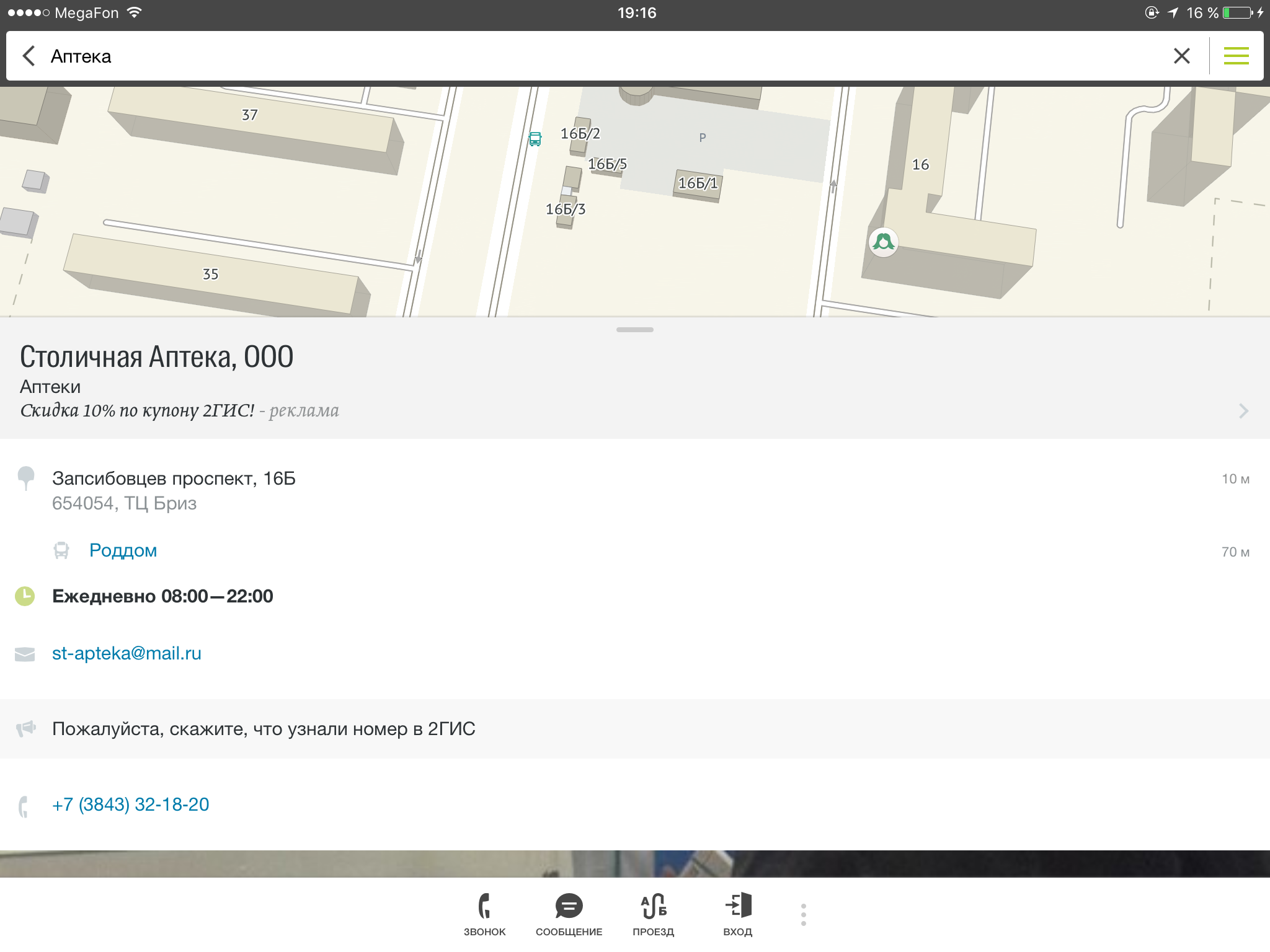The image size is (1270, 952).
Task: Select building 16Б/2 on the map
Action: coord(580,133)
